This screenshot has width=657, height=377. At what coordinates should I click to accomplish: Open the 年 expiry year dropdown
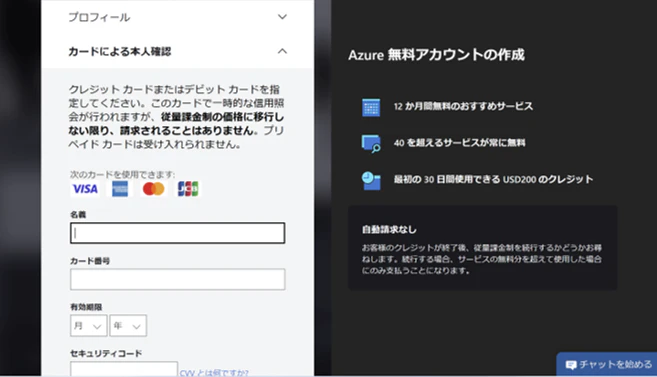coord(128,325)
